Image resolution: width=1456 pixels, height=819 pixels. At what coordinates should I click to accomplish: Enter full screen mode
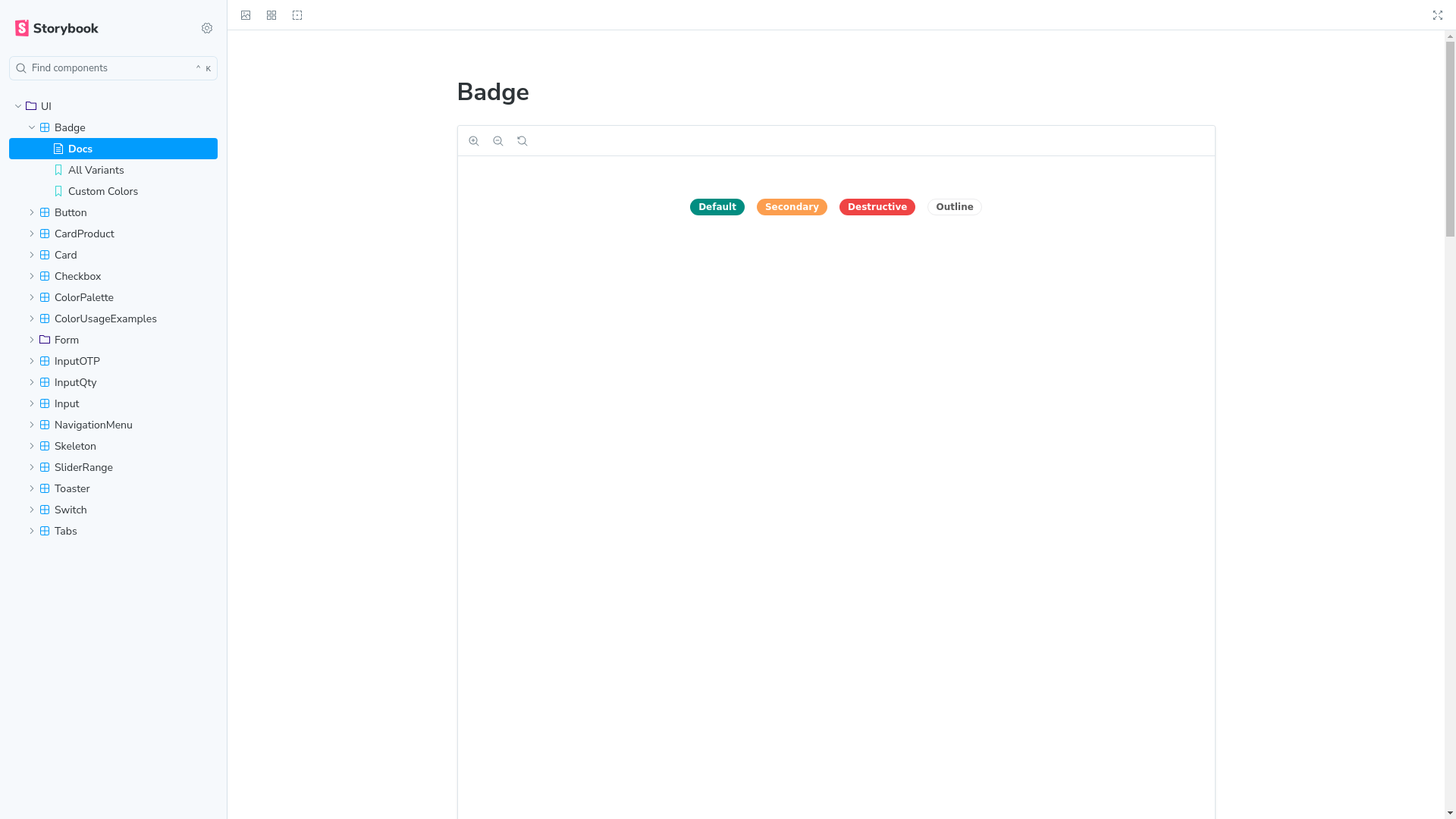[x=1438, y=15]
